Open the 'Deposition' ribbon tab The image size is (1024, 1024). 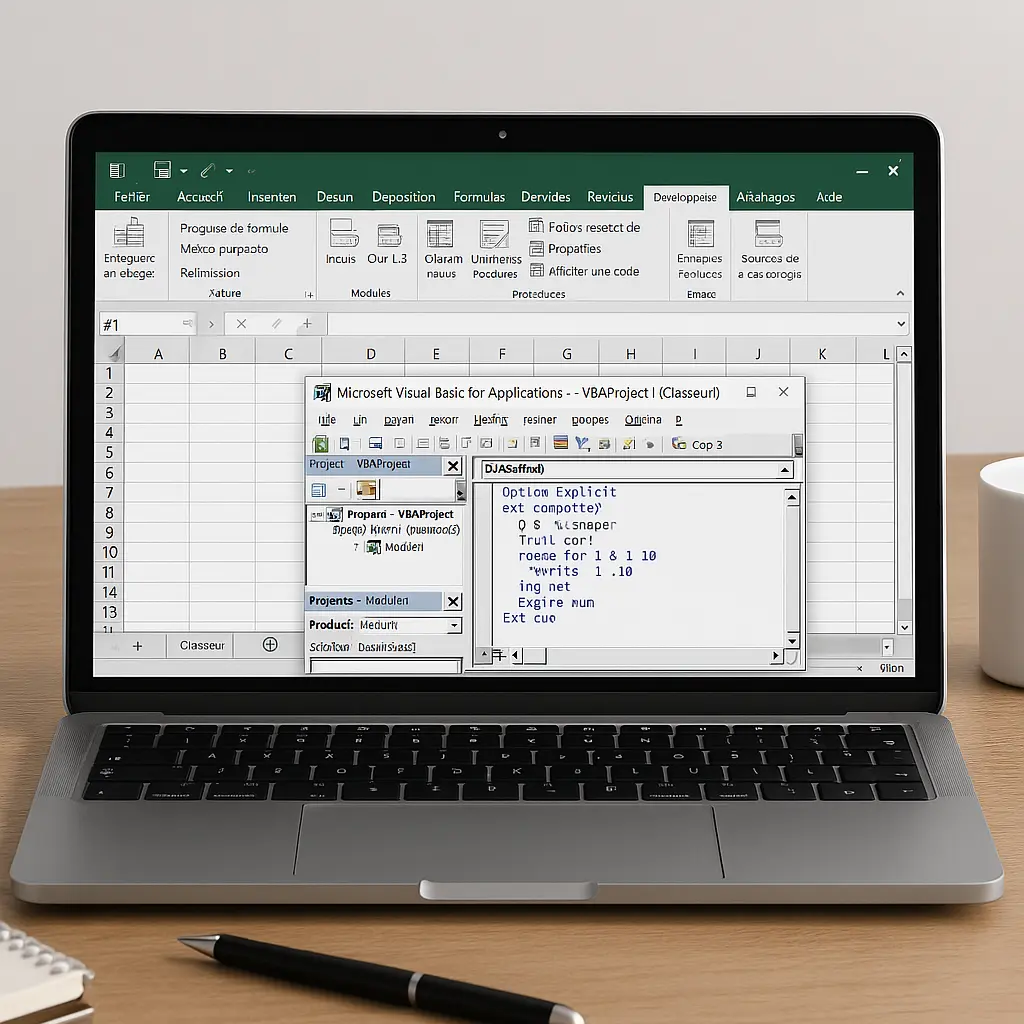(x=404, y=197)
